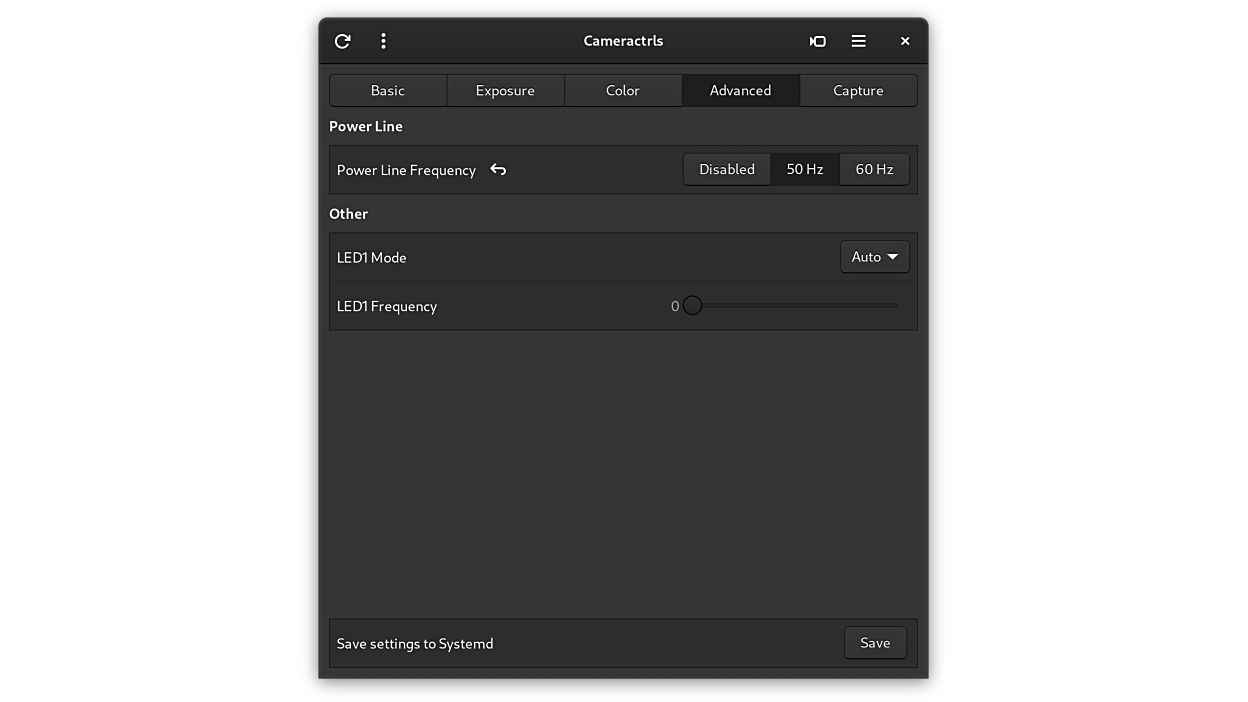Select 50 Hz power line frequency

[805, 169]
